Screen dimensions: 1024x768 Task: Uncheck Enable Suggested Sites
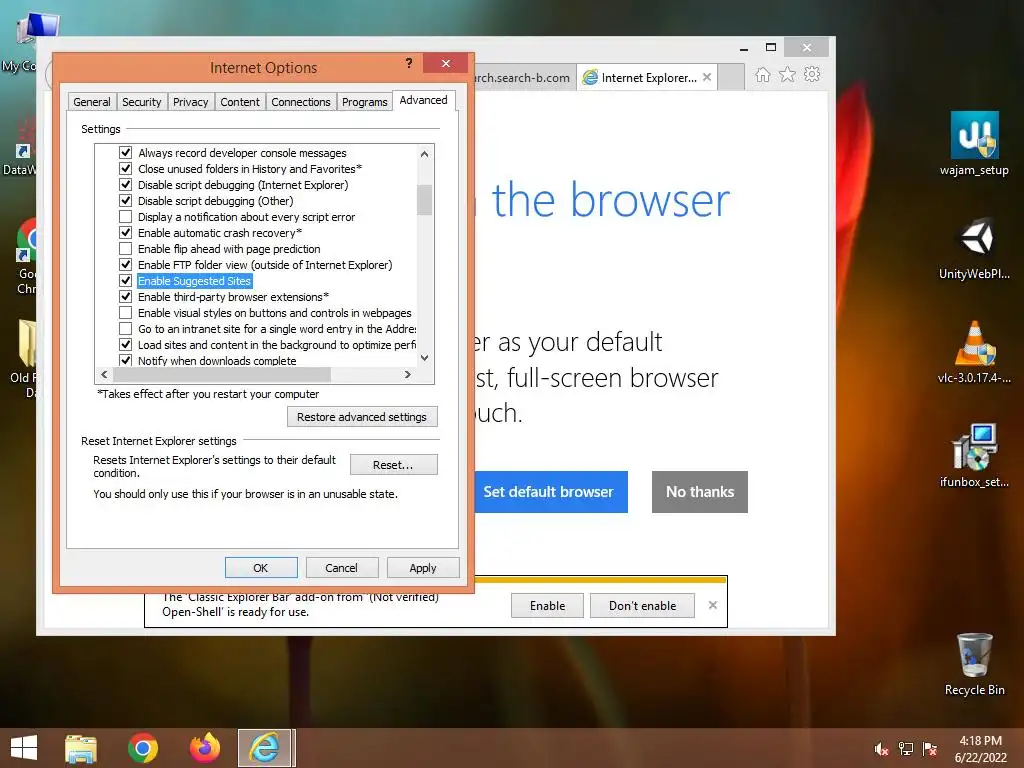click(125, 281)
